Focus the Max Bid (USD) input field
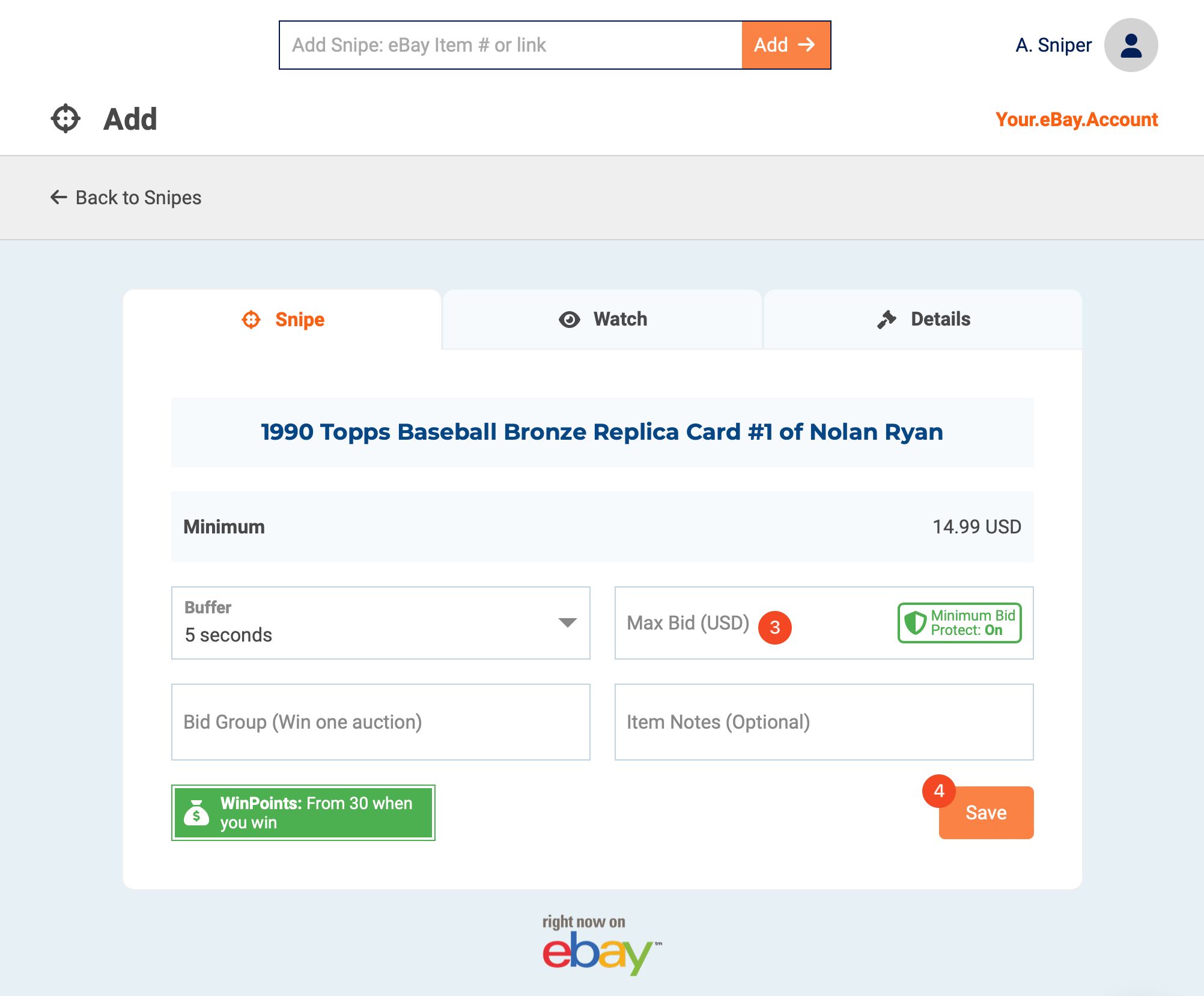Viewport: 1204px width, 996px height. click(x=824, y=623)
